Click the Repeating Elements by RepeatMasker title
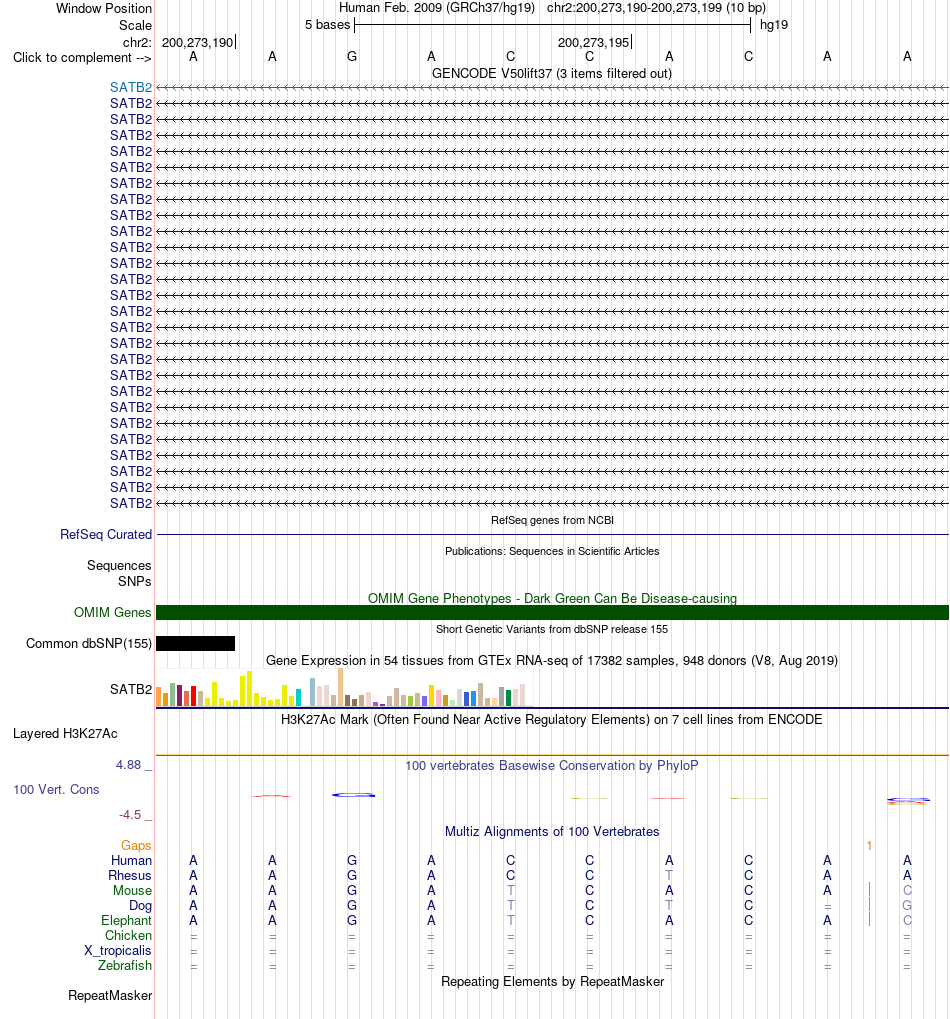 coord(552,981)
